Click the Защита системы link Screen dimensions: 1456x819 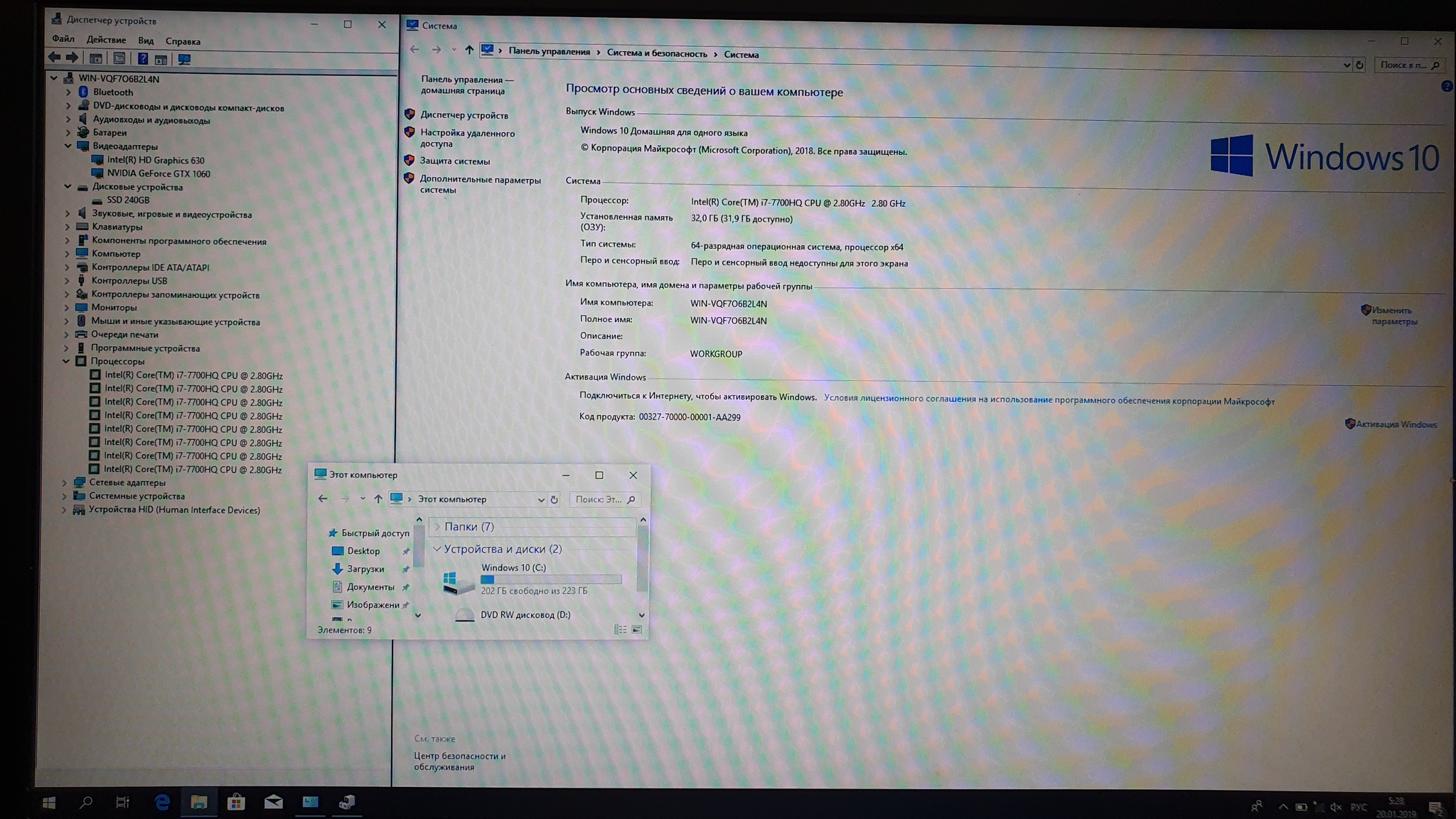454,161
